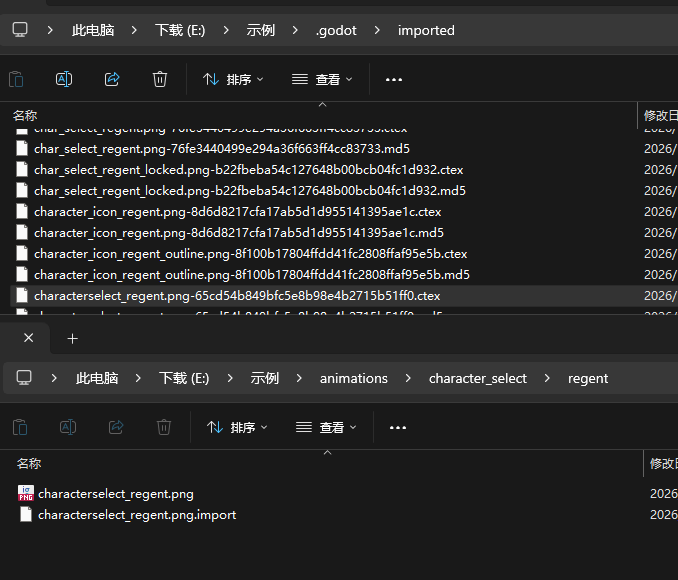The height and width of the screenshot is (580, 678).
Task: Click the delete trash icon in regent window toolbar
Action: coord(163,427)
